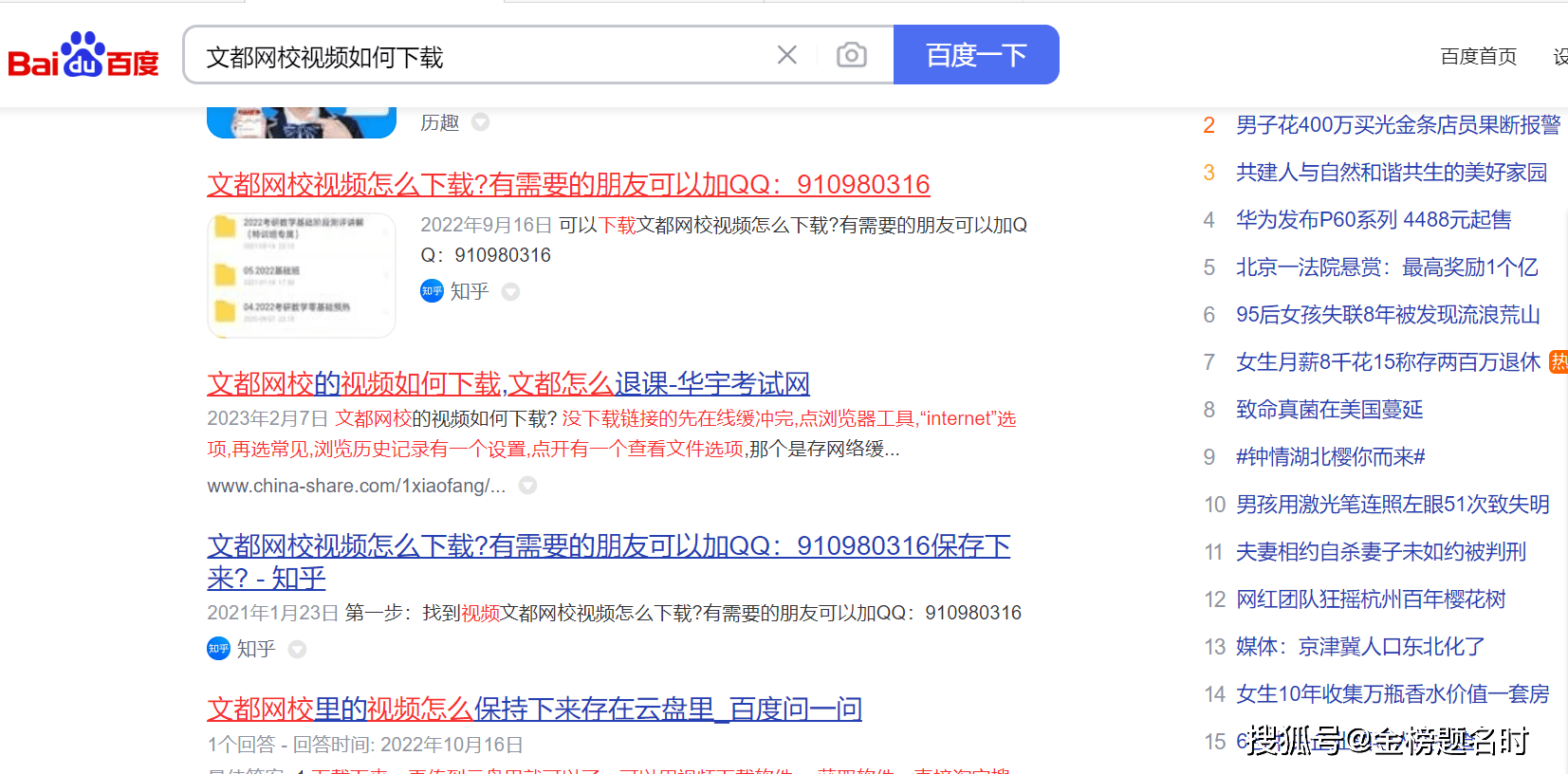Open hot search 华为发布P60系列 4488元起售
This screenshot has width=1568, height=774.
[1374, 220]
